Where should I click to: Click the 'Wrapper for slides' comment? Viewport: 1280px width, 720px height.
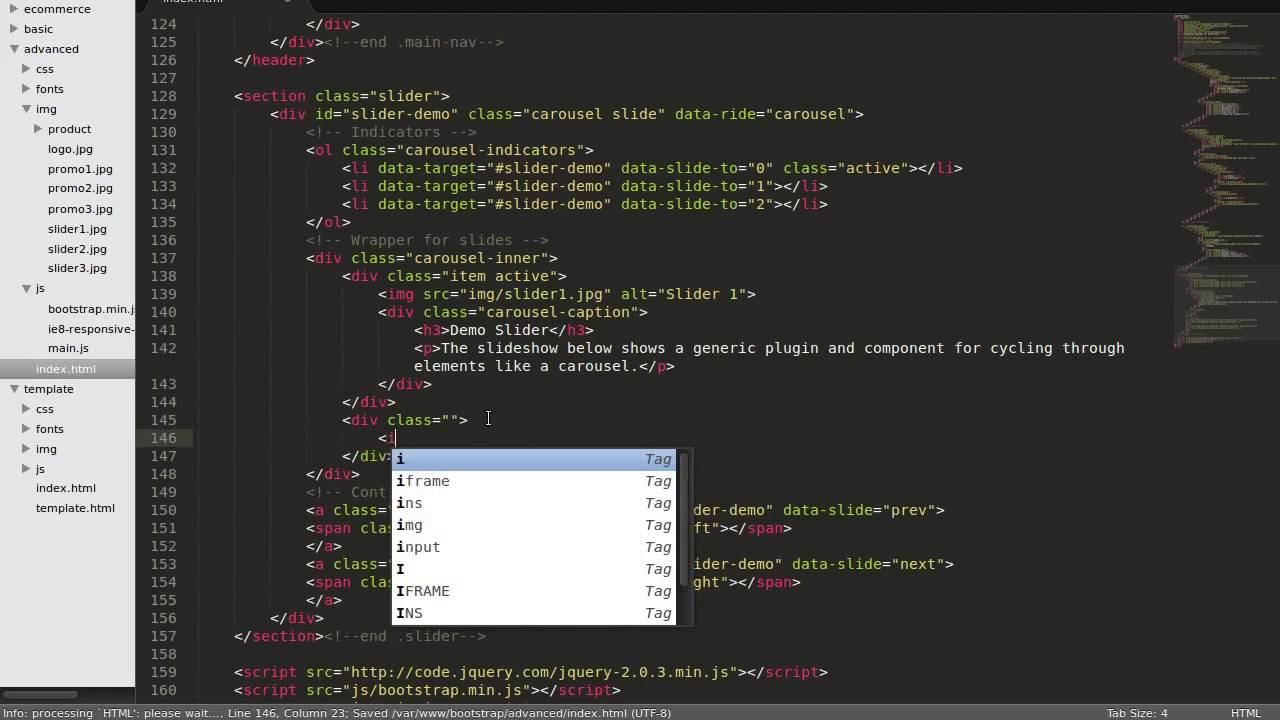pos(427,240)
